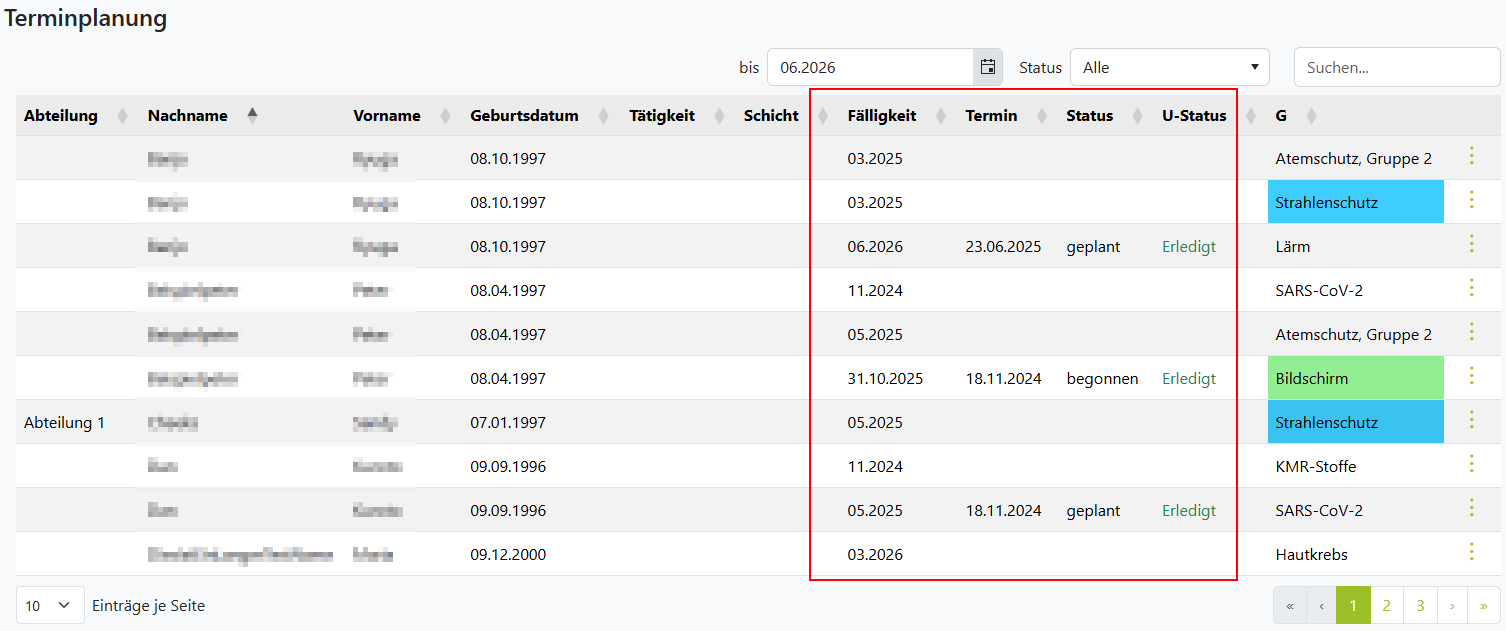Sort by Nachname using its sort arrow
The image size is (1506, 631).
pyautogui.click(x=252, y=115)
